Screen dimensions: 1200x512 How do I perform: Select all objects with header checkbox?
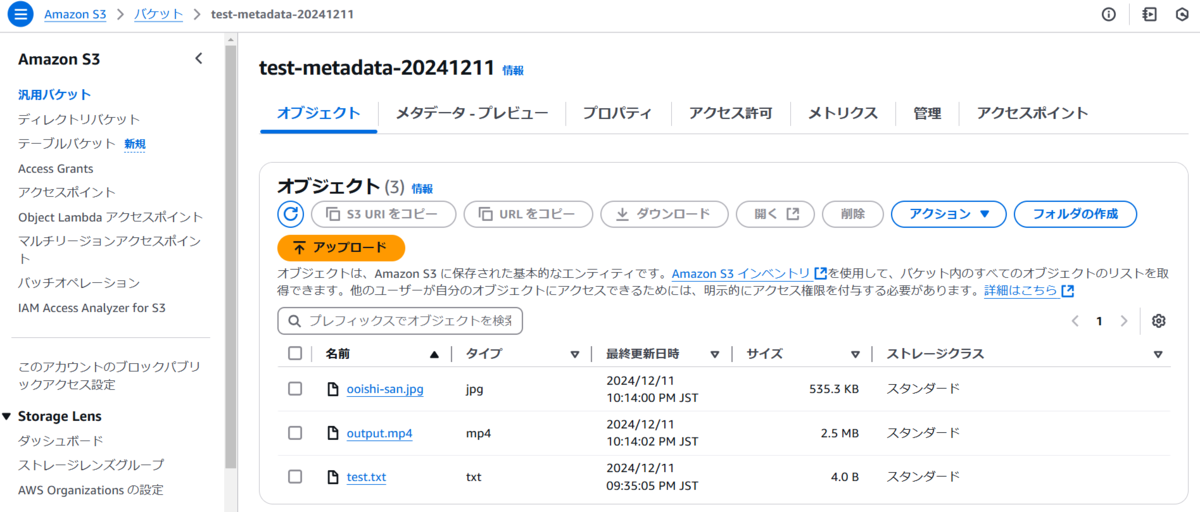[295, 353]
